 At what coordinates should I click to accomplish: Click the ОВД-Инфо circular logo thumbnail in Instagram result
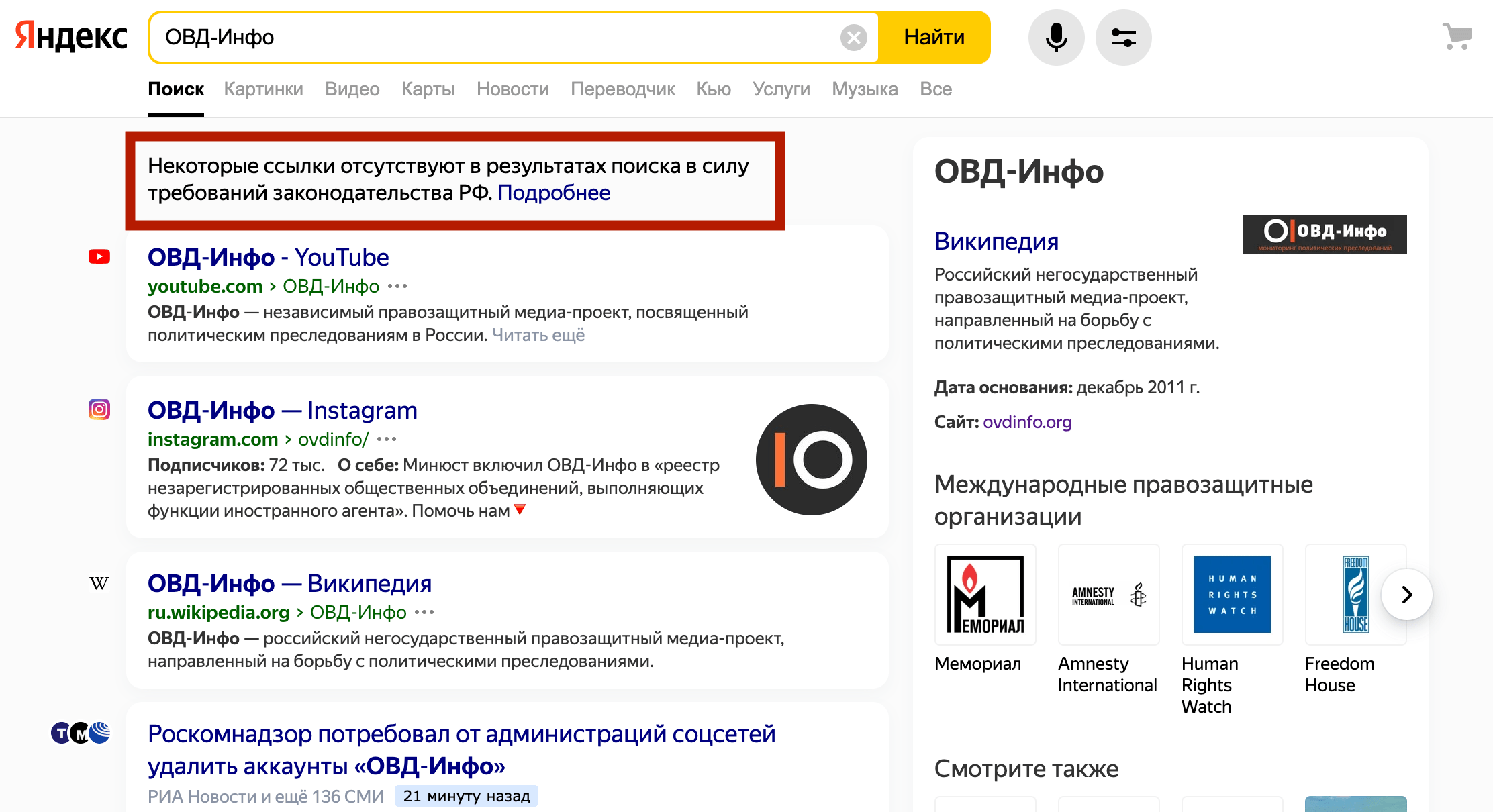point(811,460)
